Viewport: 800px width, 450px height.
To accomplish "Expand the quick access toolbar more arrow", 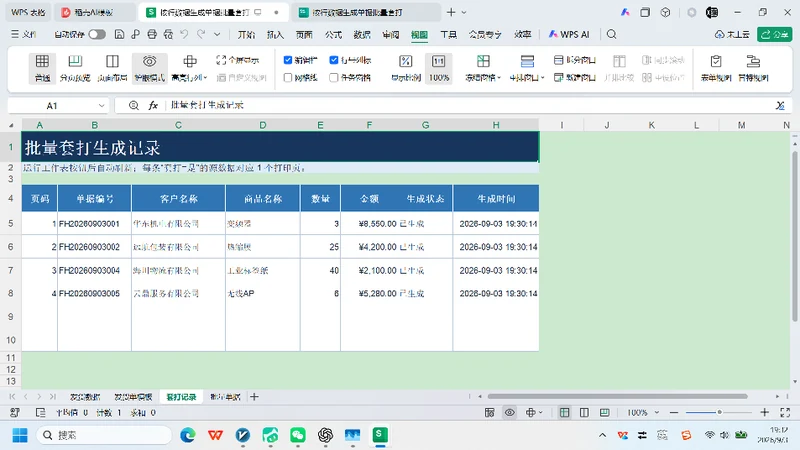I will [x=217, y=34].
